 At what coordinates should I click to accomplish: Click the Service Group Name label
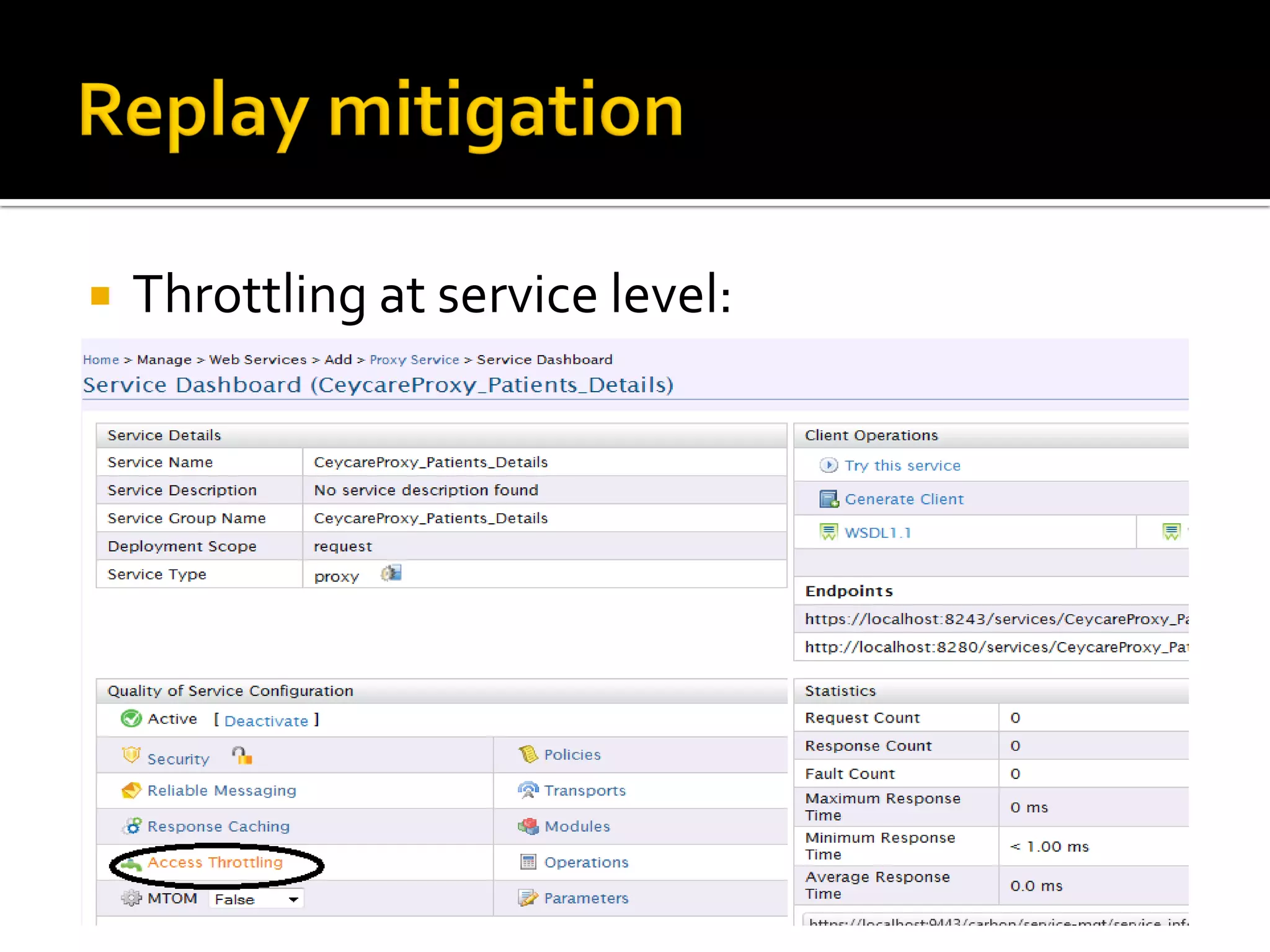pyautogui.click(x=187, y=518)
